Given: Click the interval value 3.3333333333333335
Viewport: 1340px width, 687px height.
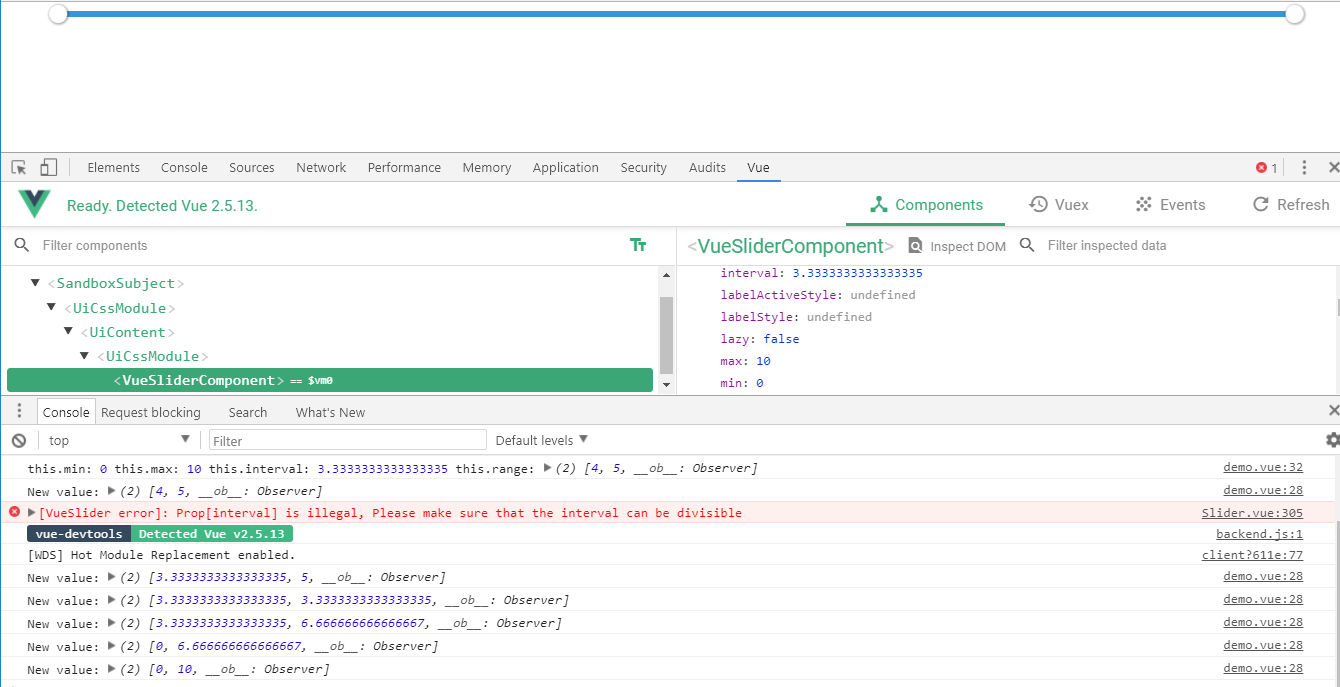Looking at the screenshot, I should click(x=857, y=273).
